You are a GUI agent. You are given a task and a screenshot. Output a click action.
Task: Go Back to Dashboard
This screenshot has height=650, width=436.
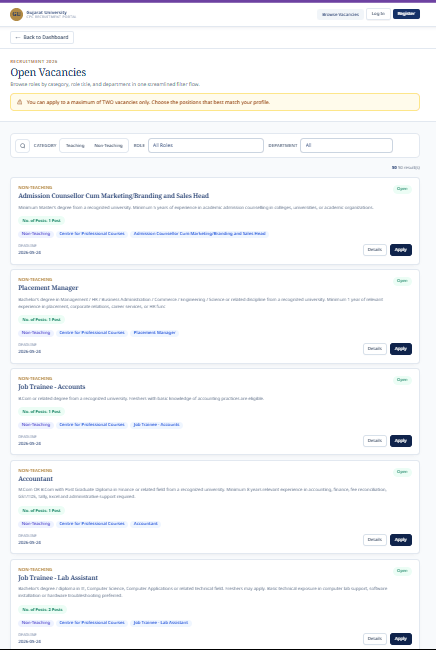[x=42, y=37]
